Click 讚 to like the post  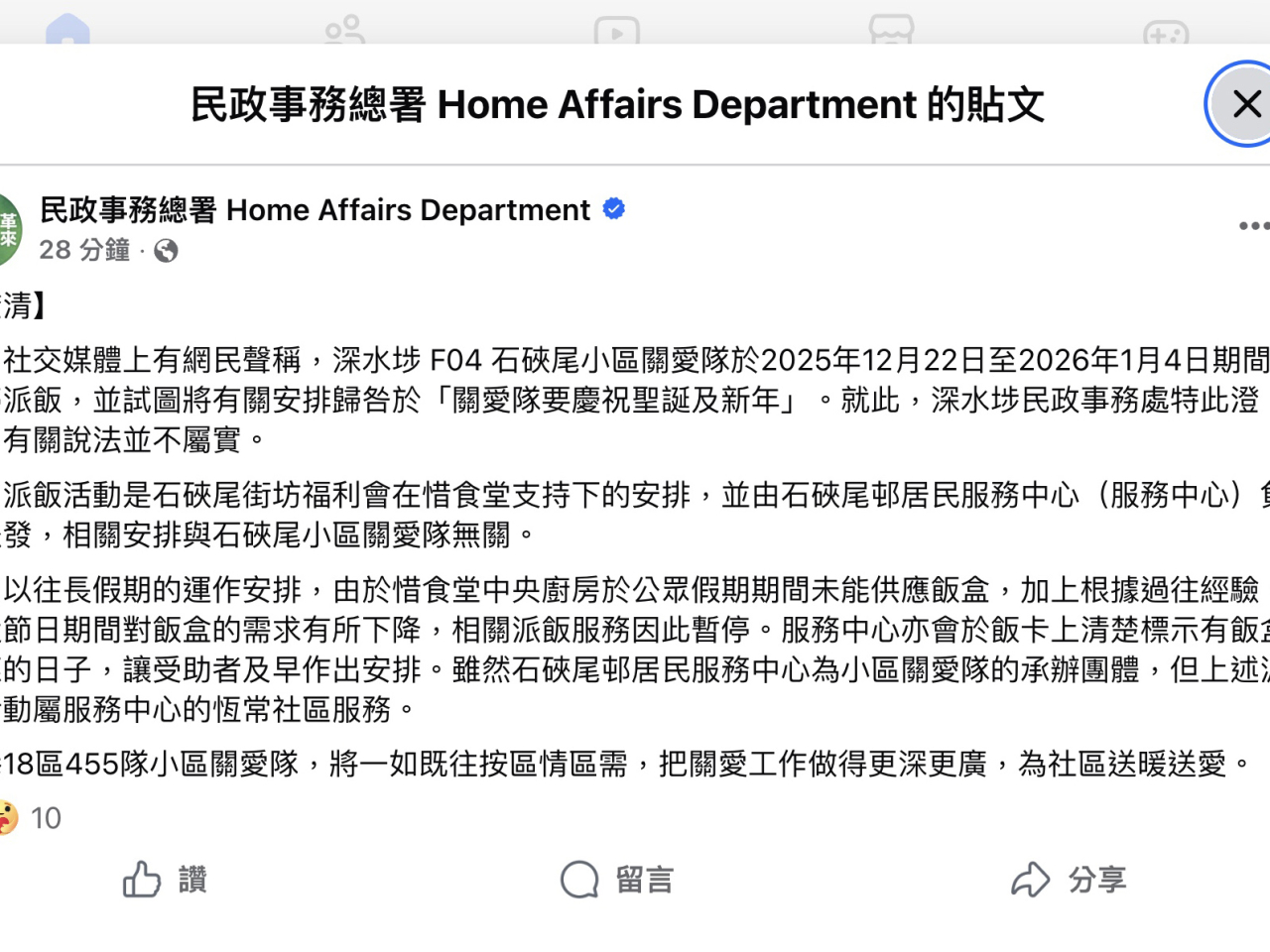[x=194, y=879]
